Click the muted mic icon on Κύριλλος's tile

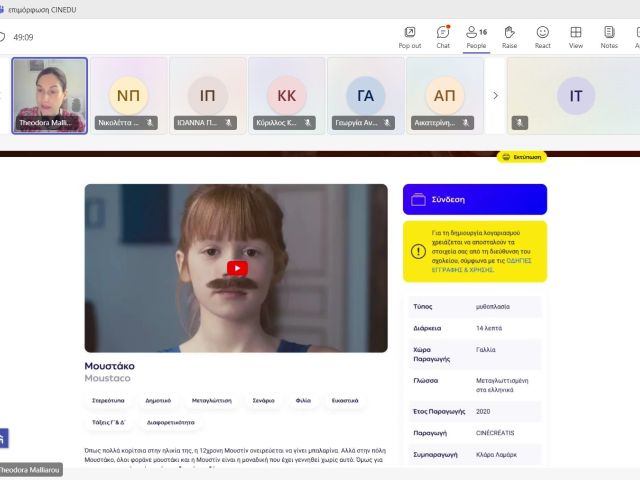[x=308, y=122]
